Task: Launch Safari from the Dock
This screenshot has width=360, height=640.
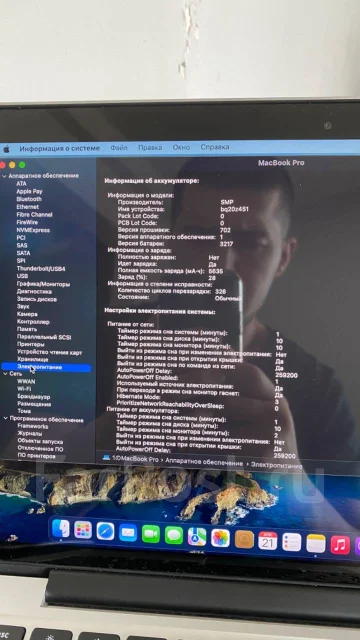Action: click(x=105, y=531)
